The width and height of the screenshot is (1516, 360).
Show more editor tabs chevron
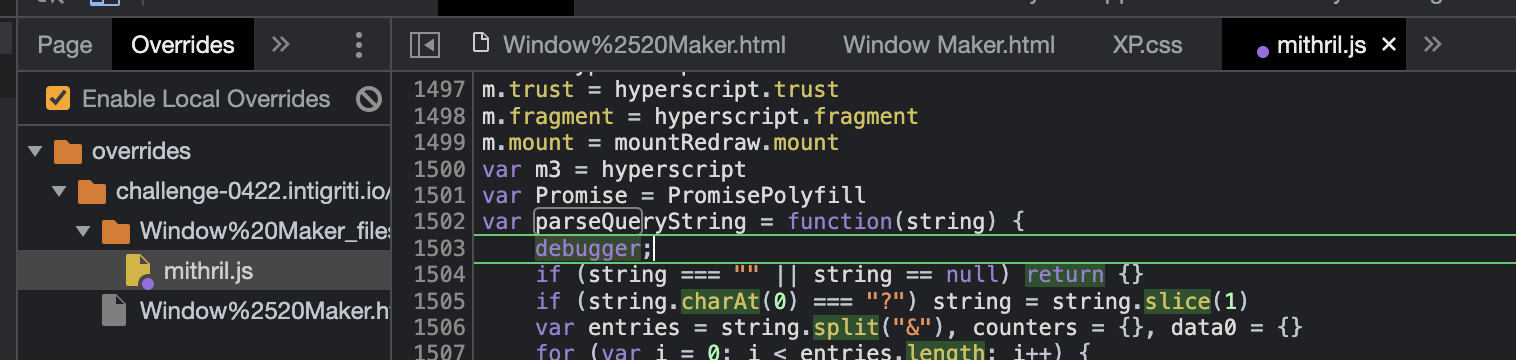point(1432,45)
